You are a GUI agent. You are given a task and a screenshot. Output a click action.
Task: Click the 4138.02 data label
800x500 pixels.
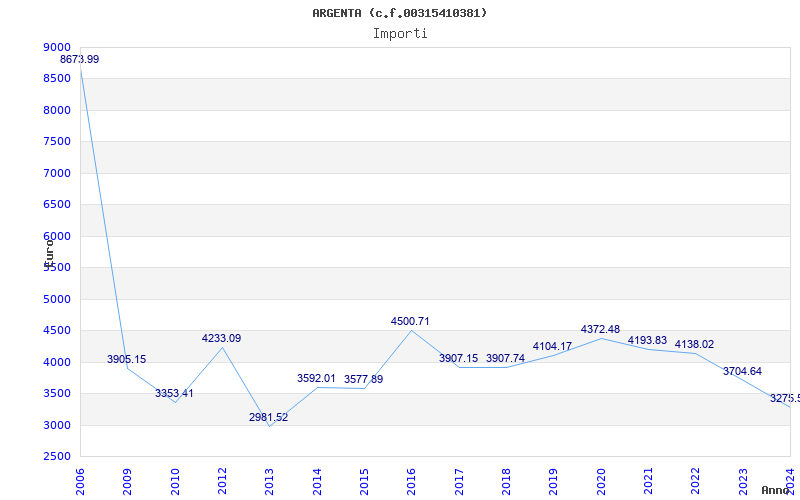694,344
